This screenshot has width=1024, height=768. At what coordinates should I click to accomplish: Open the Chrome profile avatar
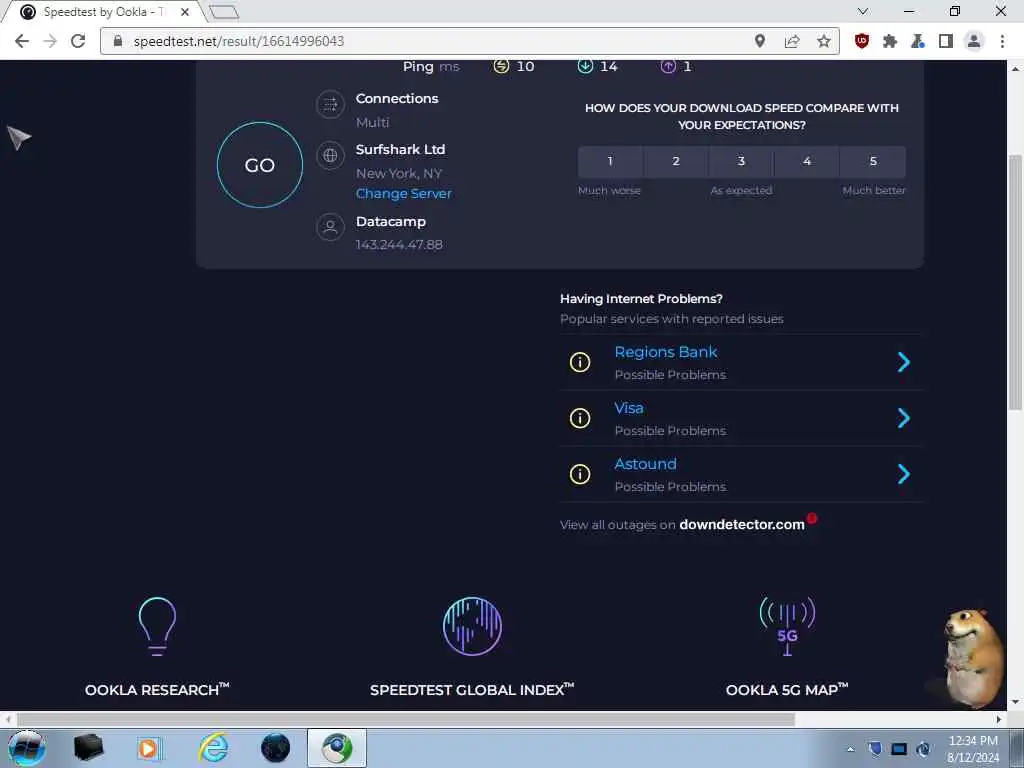(x=974, y=41)
